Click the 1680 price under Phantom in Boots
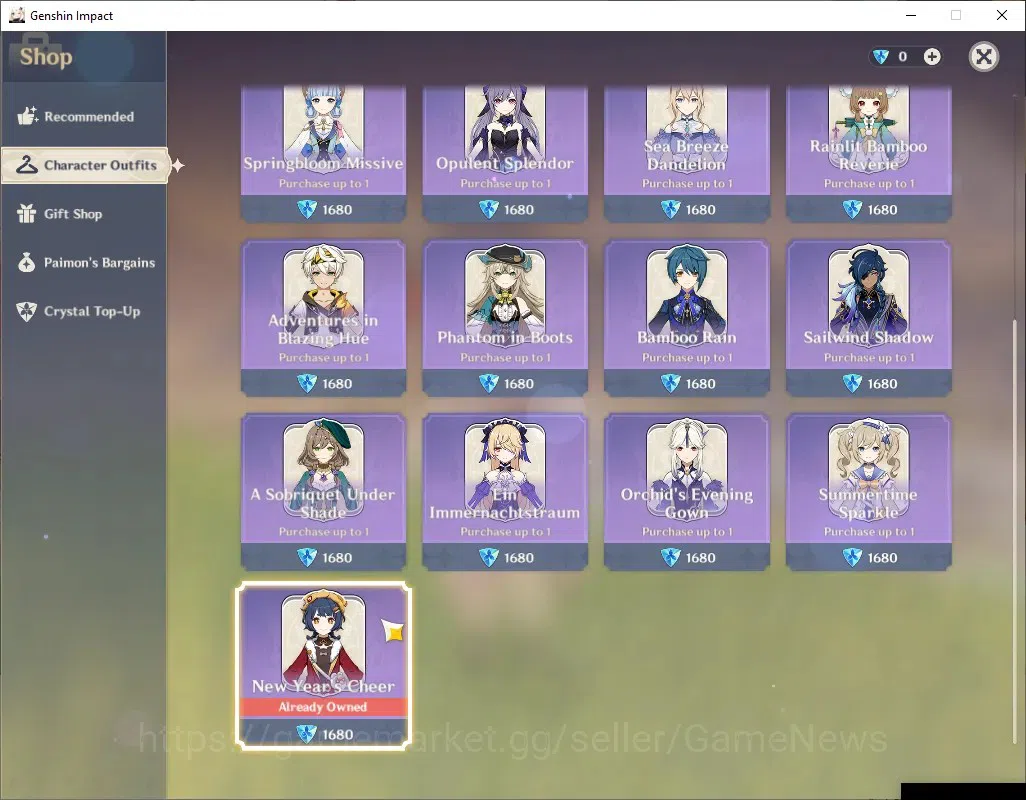Image resolution: width=1026 pixels, height=800 pixels. point(519,384)
